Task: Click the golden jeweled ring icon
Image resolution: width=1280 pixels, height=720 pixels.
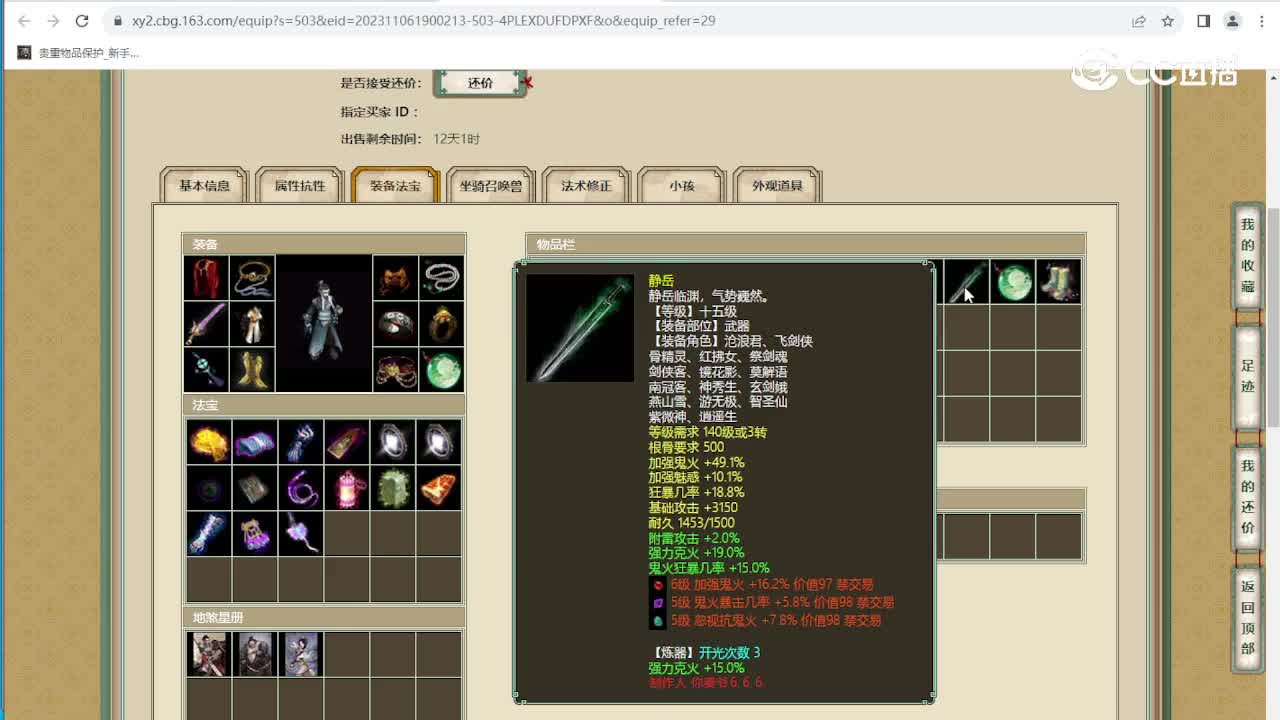Action: [441, 324]
